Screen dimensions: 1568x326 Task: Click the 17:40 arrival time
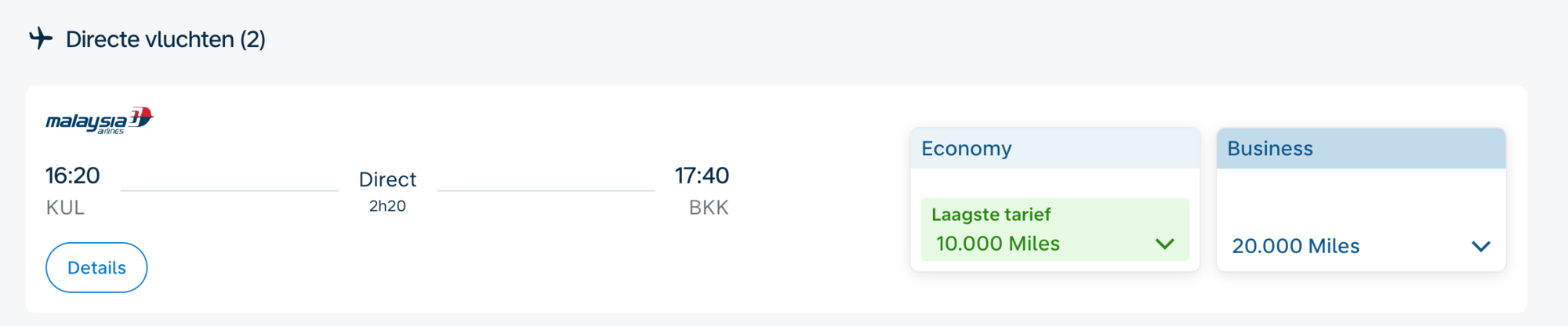pos(702,176)
